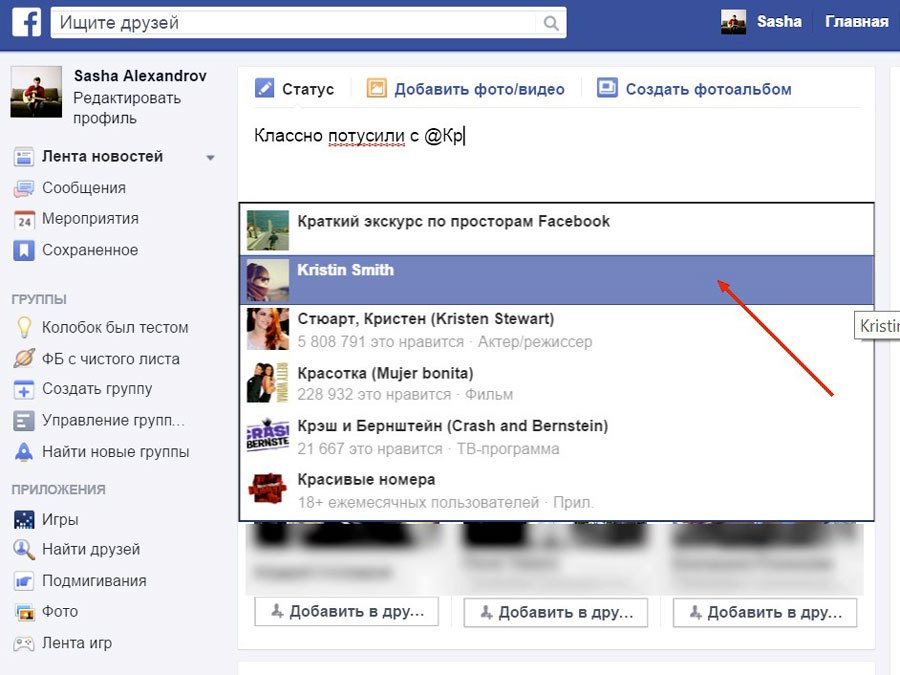900x675 pixels.
Task: Click the Подмигивания poke icon
Action: point(24,581)
